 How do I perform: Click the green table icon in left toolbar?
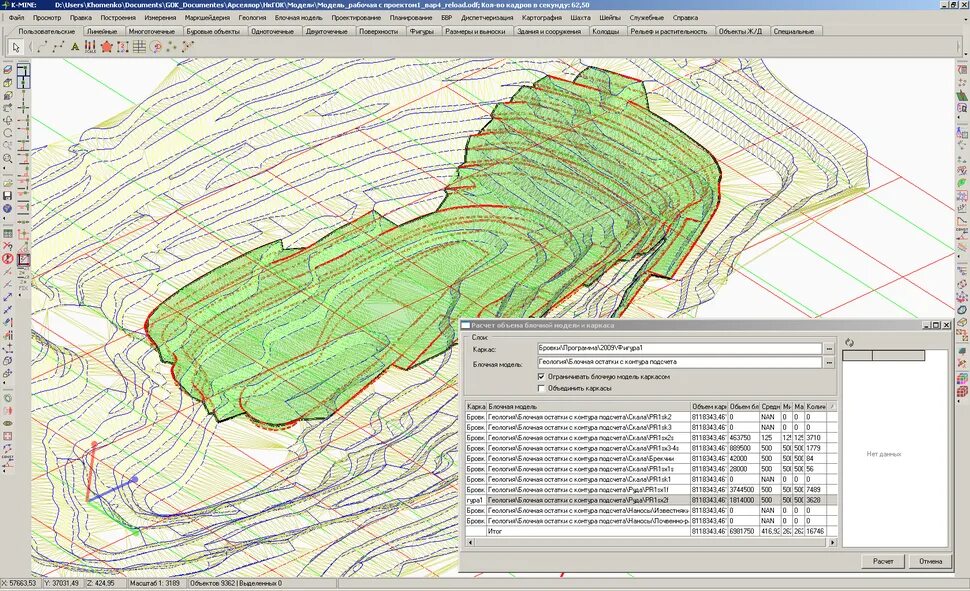pyautogui.click(x=7, y=234)
